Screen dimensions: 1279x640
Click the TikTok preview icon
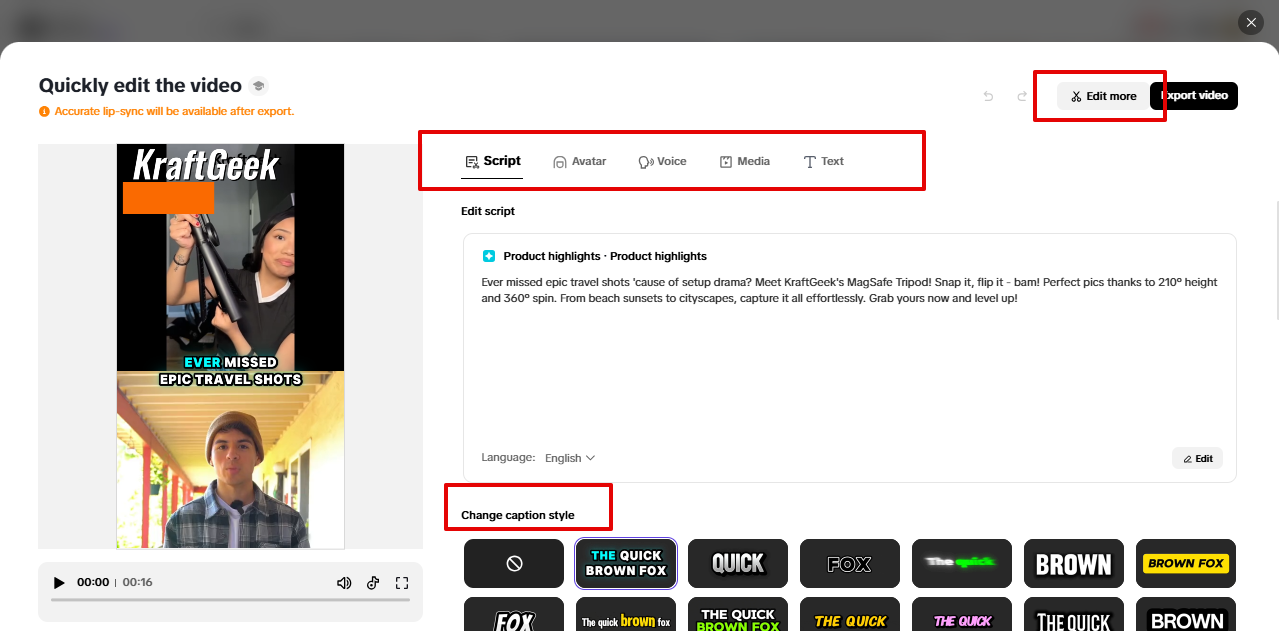point(373,583)
